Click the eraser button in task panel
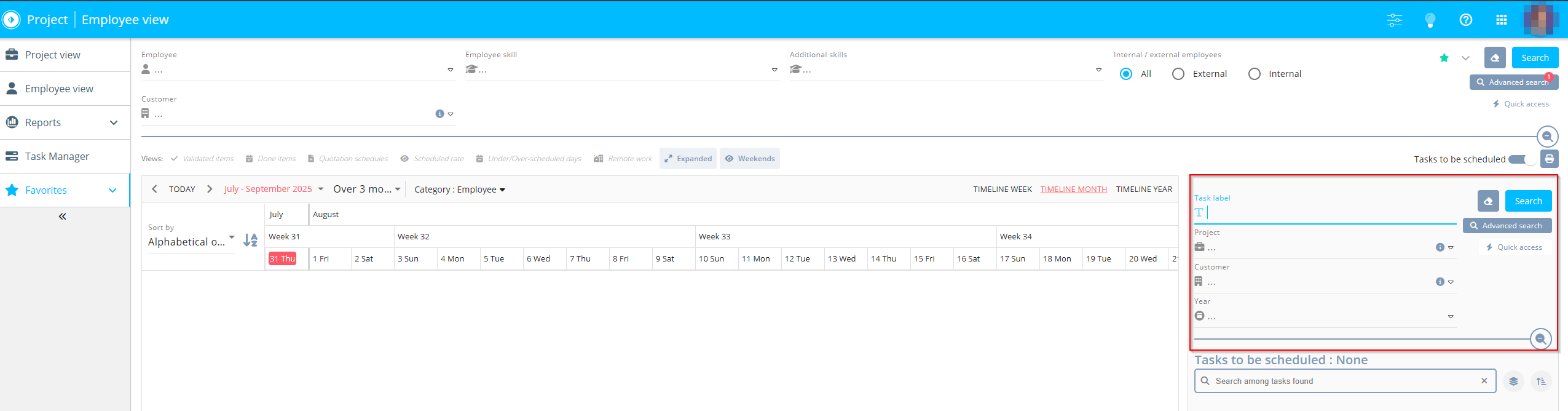Screen dimensions: 1568x411 1487,201
